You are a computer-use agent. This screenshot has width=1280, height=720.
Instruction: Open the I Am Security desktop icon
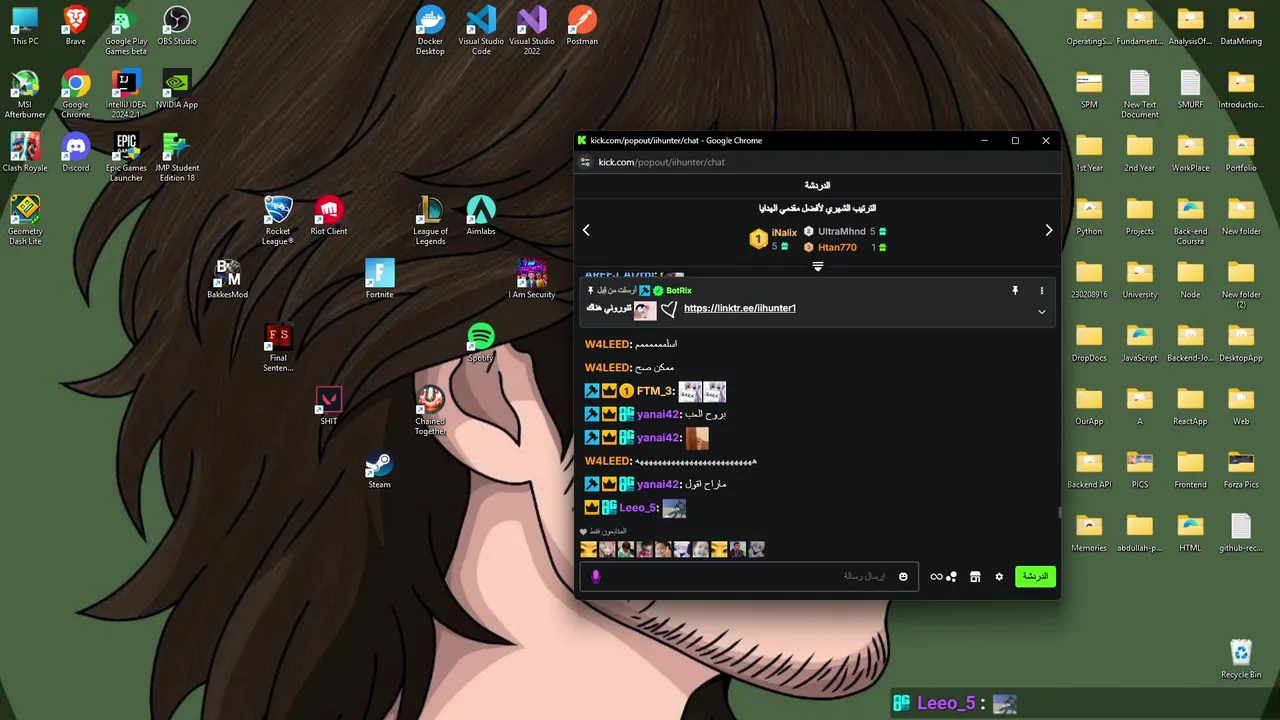tap(532, 279)
